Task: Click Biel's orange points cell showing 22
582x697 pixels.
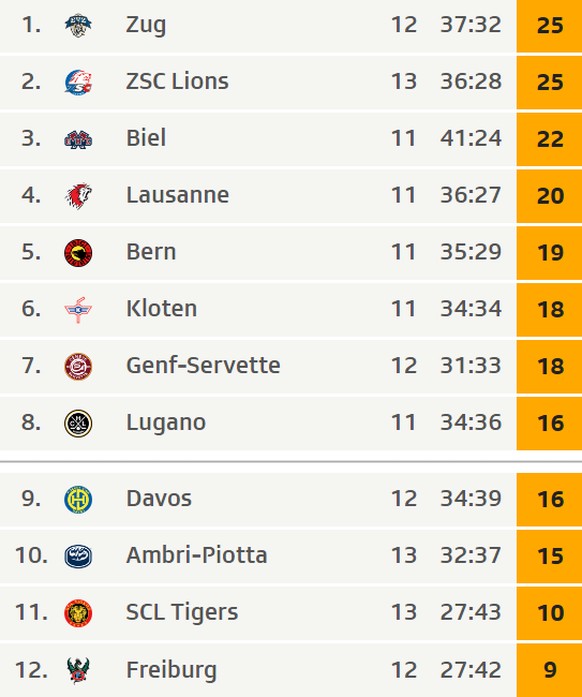Action: 549,139
